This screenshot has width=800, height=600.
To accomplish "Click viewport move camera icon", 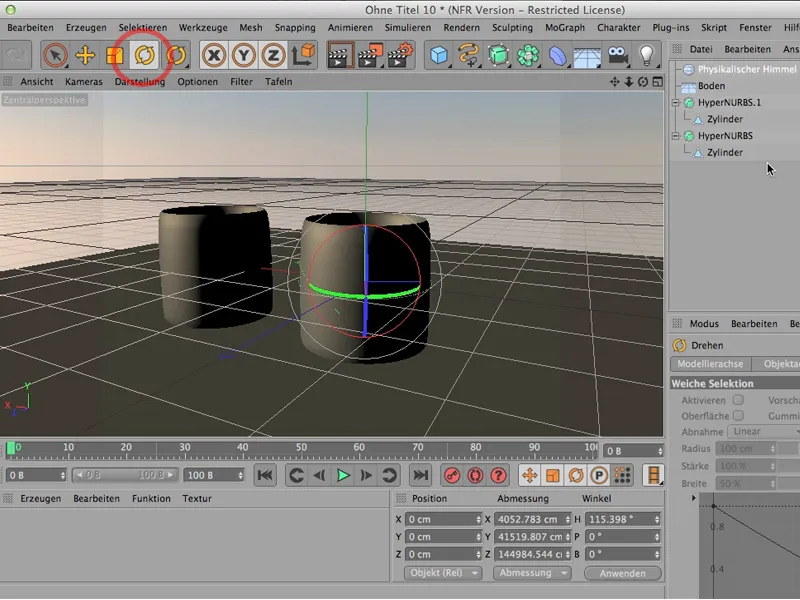I will point(614,82).
